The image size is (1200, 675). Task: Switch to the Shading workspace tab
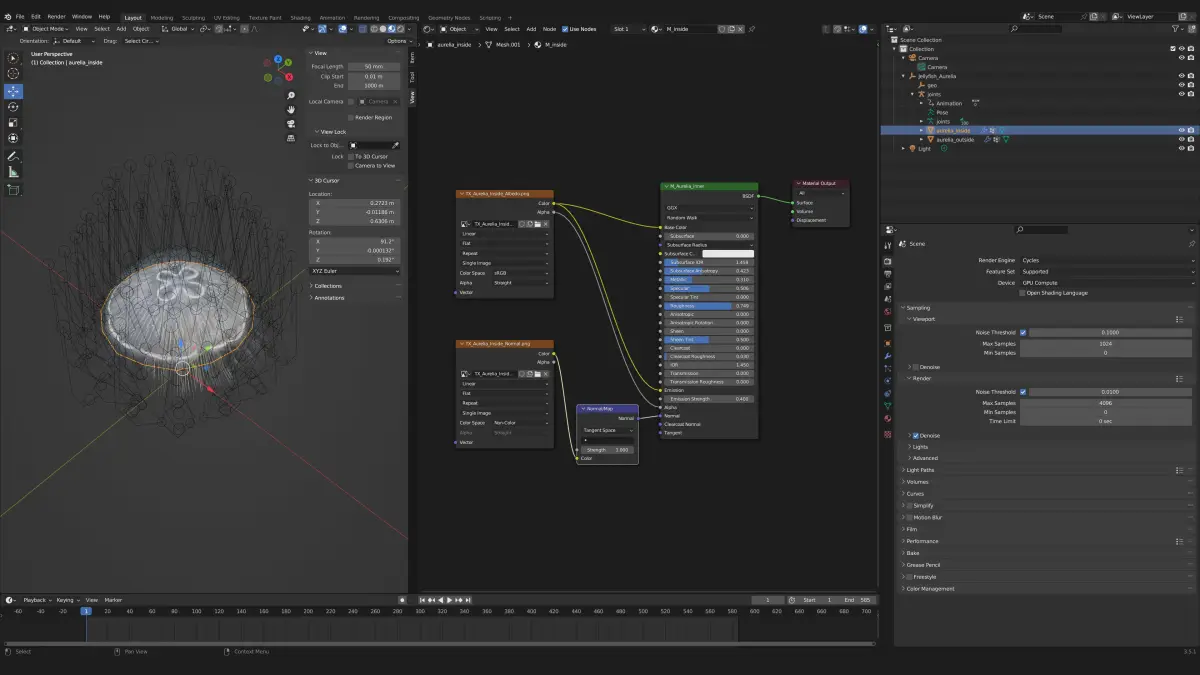point(300,18)
